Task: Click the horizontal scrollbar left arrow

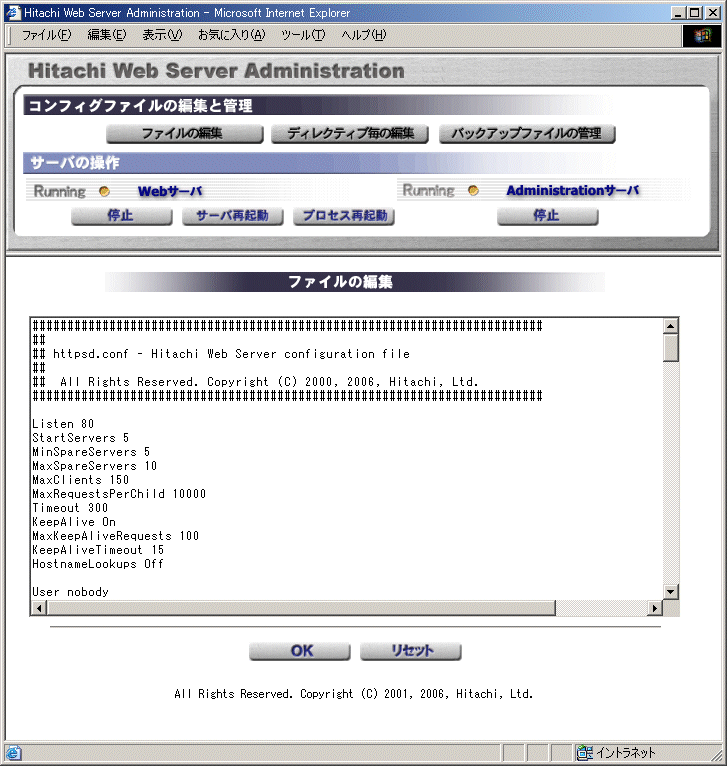Action: click(39, 608)
